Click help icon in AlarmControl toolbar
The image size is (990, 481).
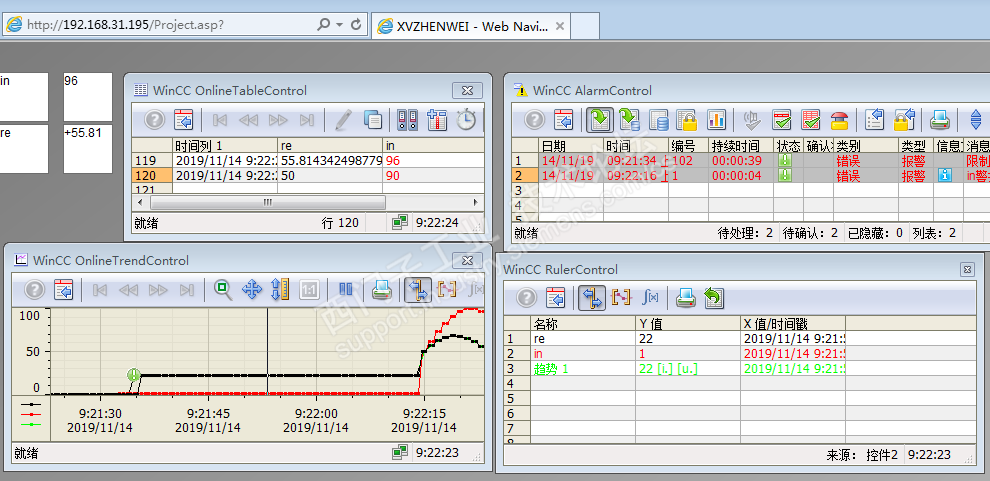[x=534, y=119]
